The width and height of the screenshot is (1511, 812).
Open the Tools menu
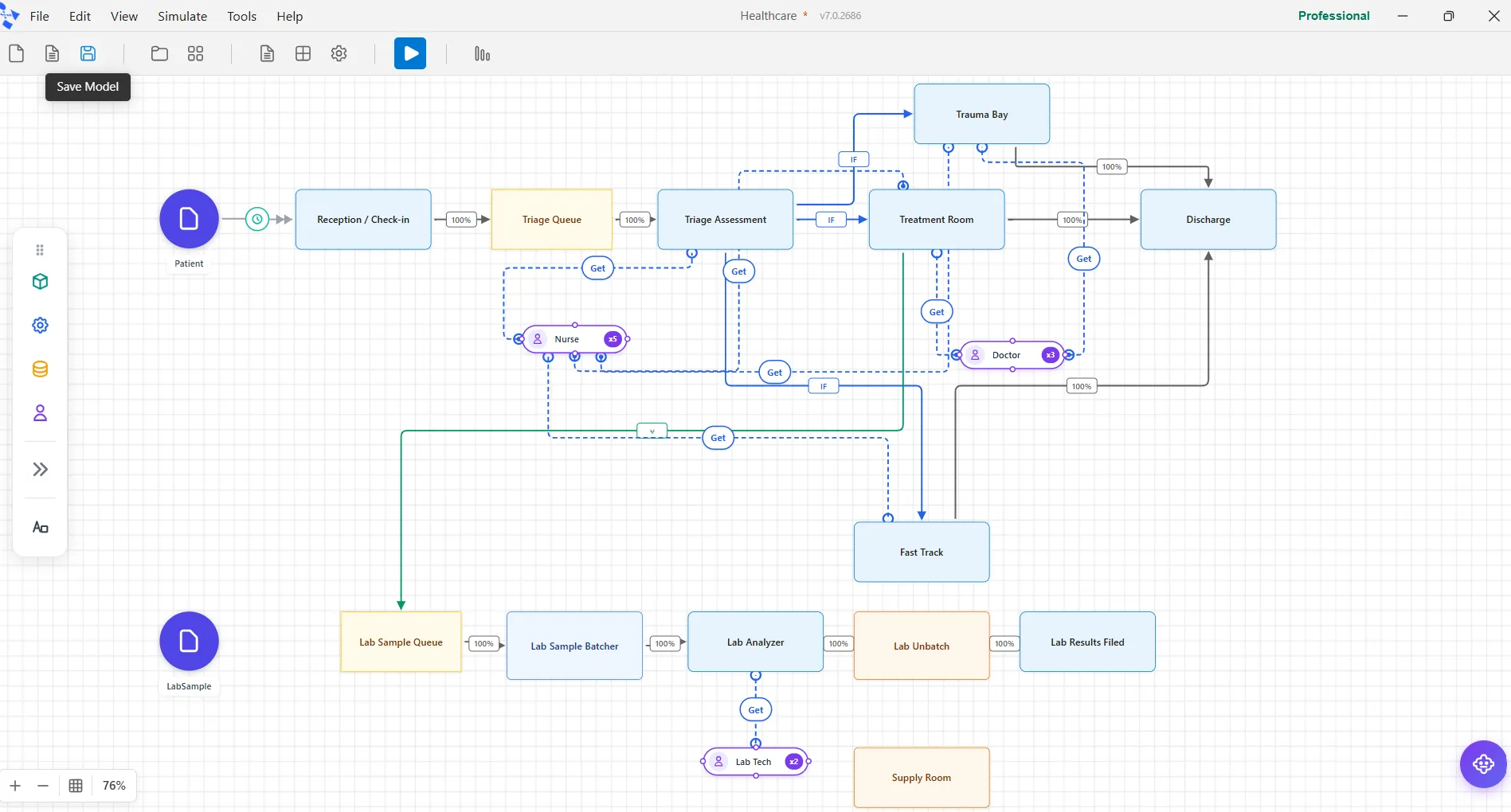coord(241,16)
